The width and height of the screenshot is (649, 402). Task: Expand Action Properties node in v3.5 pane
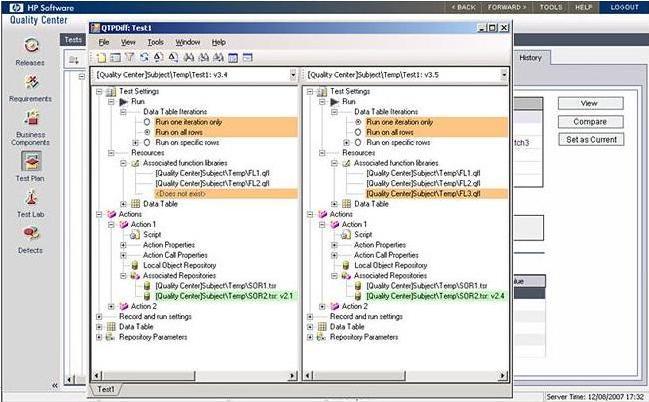(334, 245)
